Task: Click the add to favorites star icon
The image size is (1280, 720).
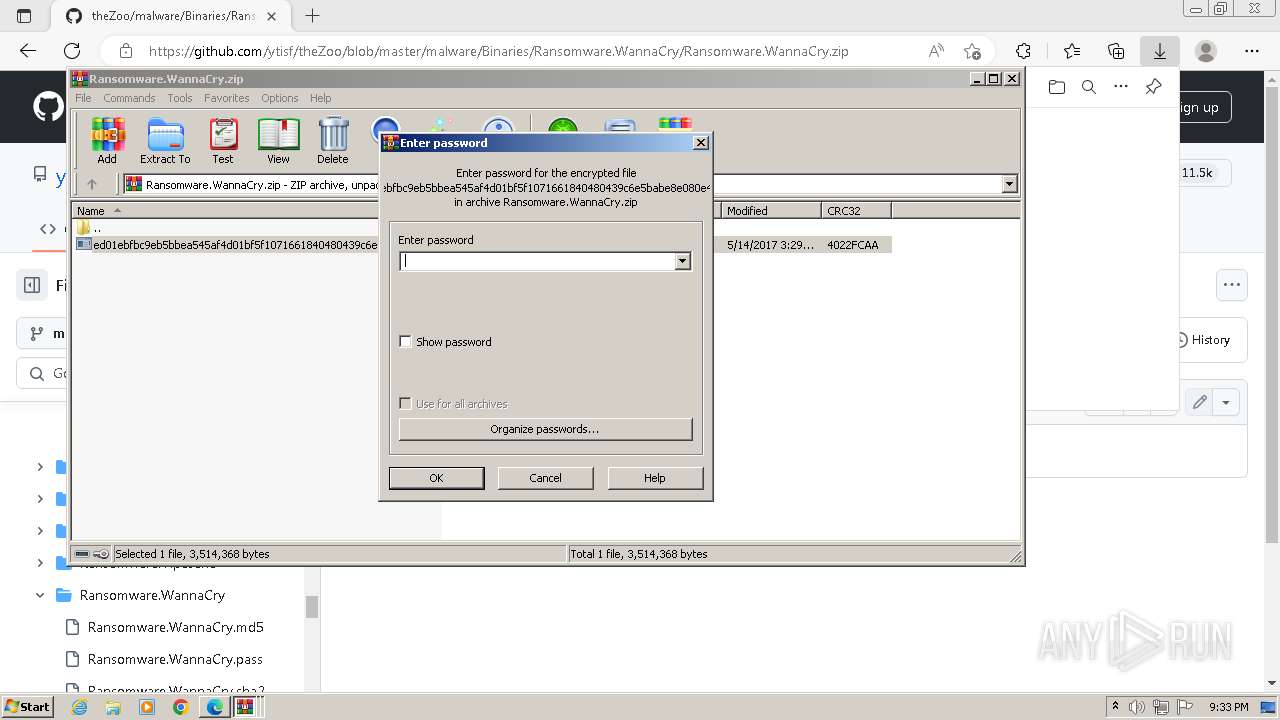Action: pyautogui.click(x=972, y=51)
